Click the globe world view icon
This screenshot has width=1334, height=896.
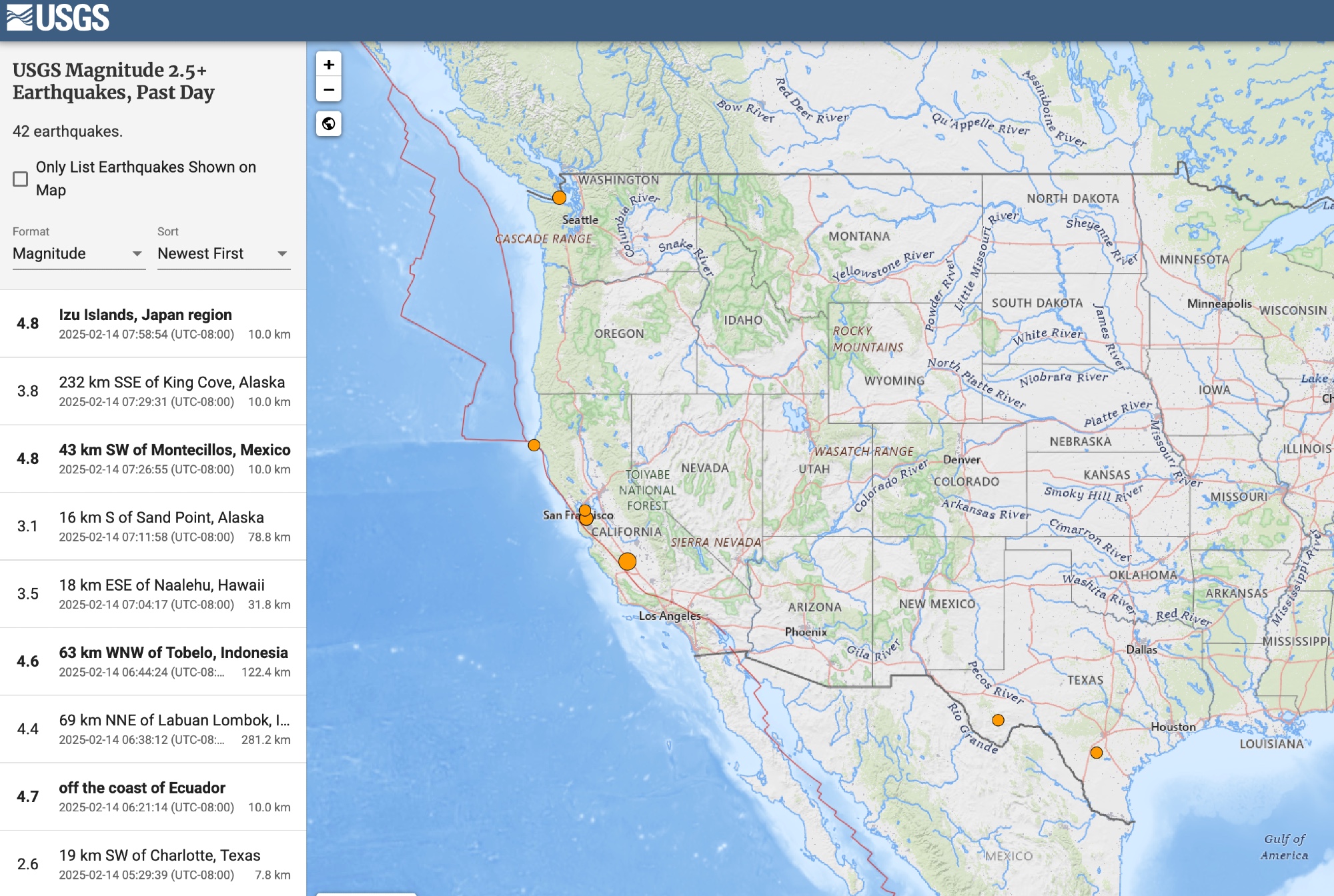tap(328, 123)
